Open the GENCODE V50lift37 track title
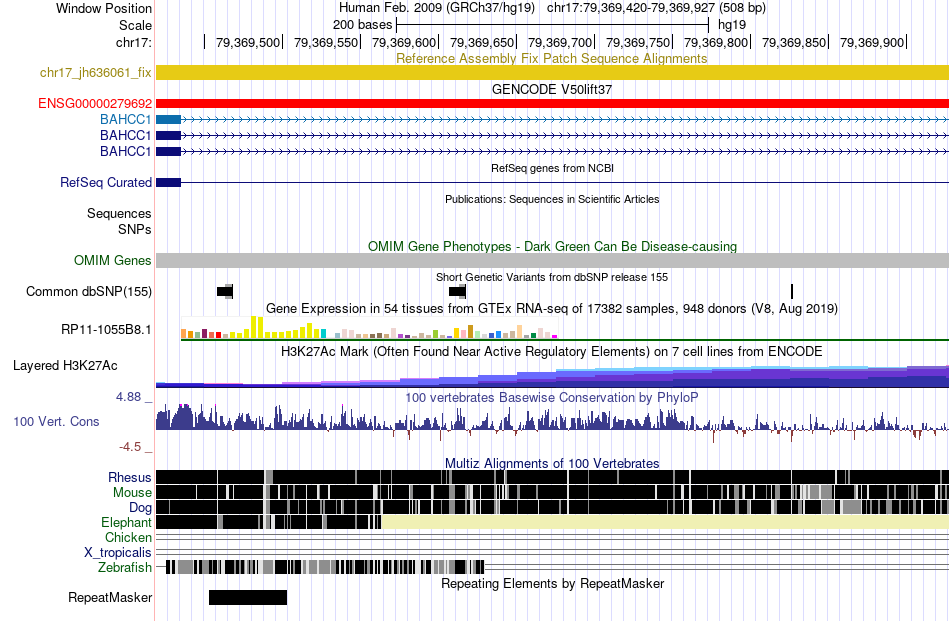The width and height of the screenshot is (950, 621). (x=552, y=90)
